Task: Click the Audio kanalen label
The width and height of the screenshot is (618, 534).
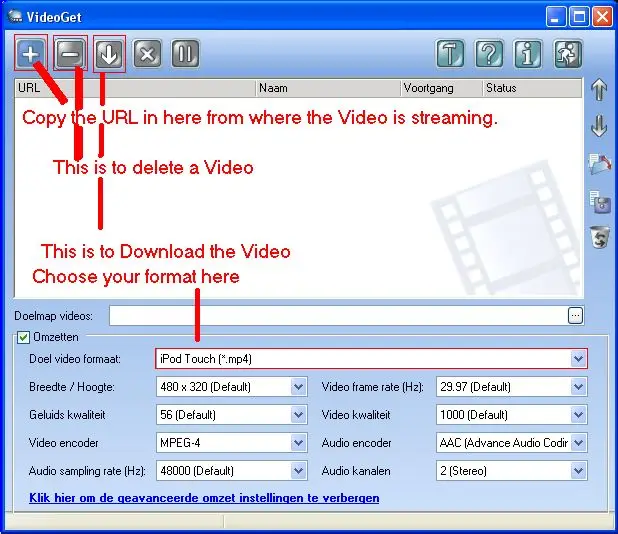Action: point(356,471)
